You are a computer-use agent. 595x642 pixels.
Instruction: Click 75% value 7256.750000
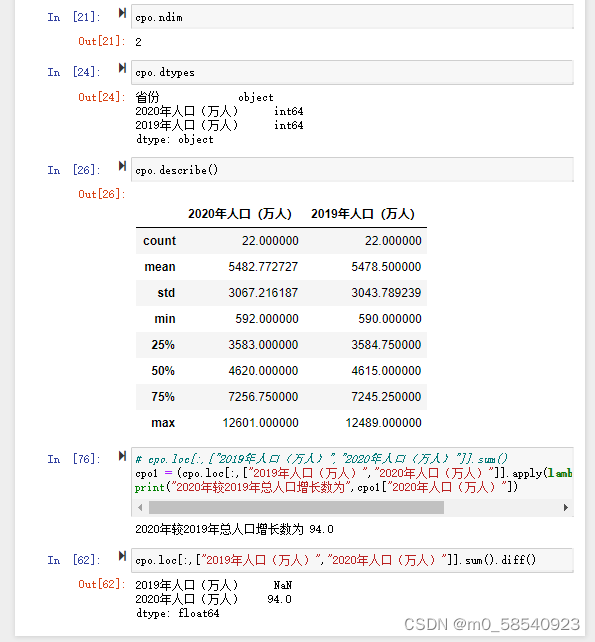tap(263, 397)
